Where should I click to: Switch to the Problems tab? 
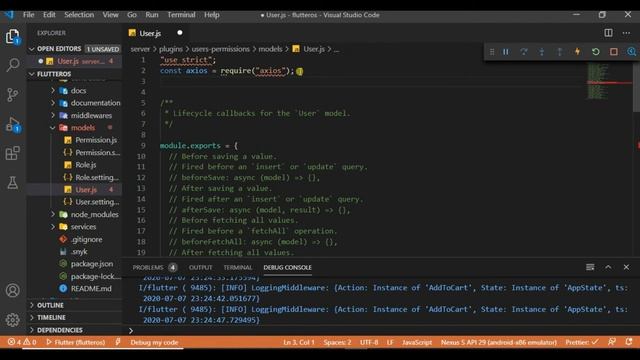click(154, 267)
